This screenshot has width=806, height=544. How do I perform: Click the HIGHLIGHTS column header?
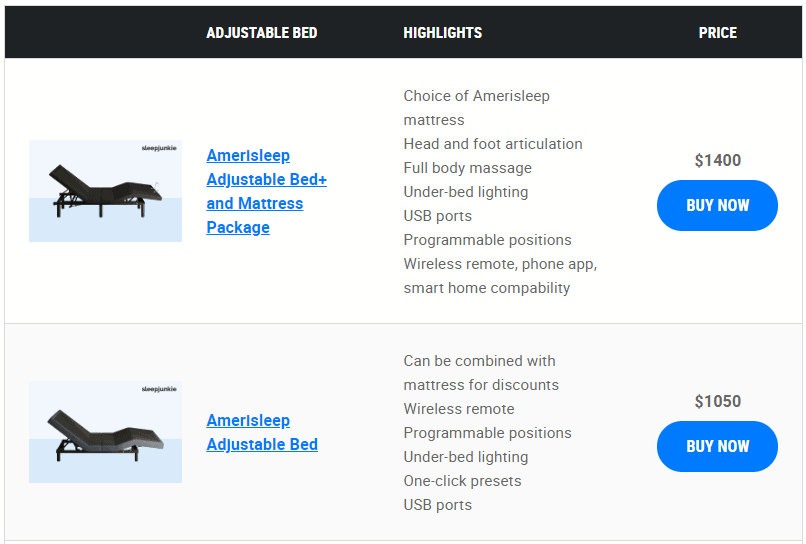(442, 33)
